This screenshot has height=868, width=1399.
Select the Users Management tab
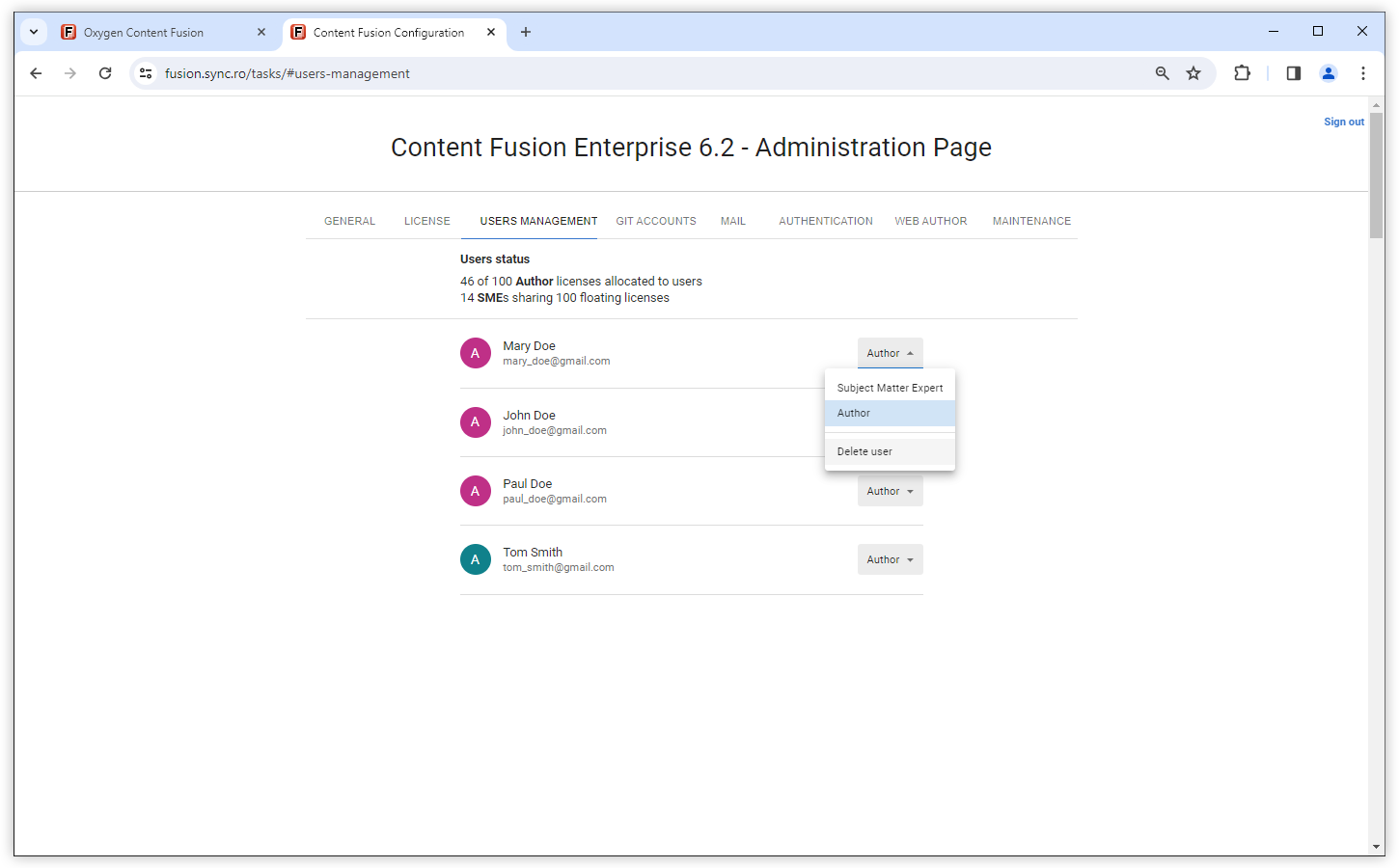[x=538, y=221]
